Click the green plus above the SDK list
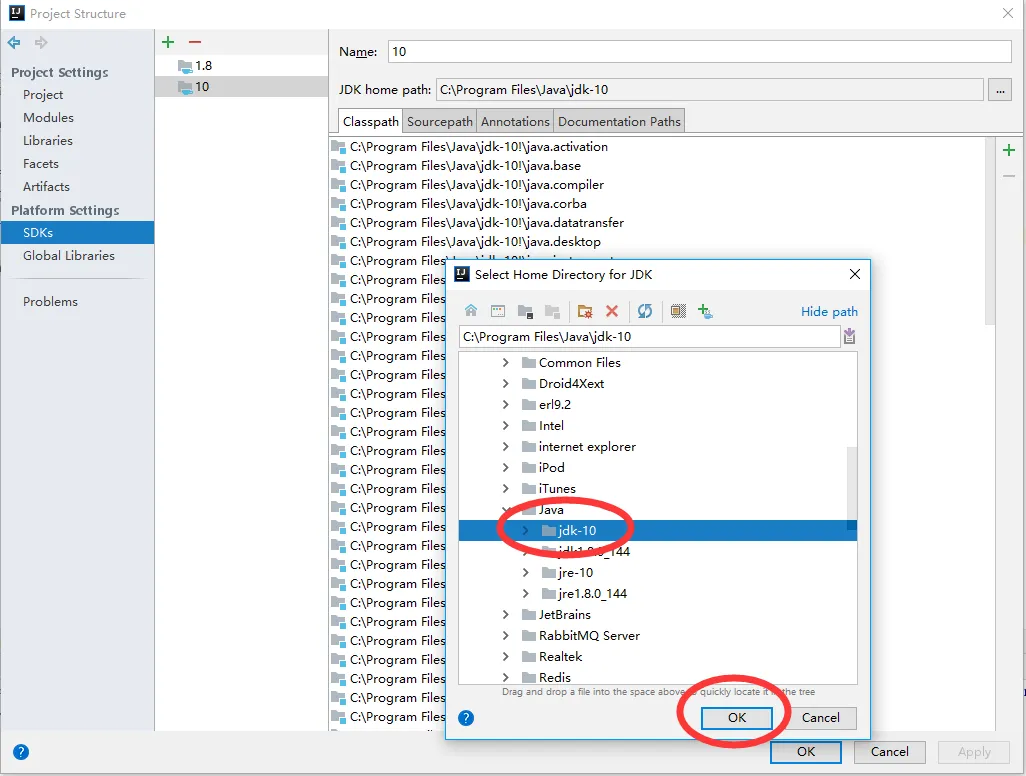The height and width of the screenshot is (776, 1026). 168,42
